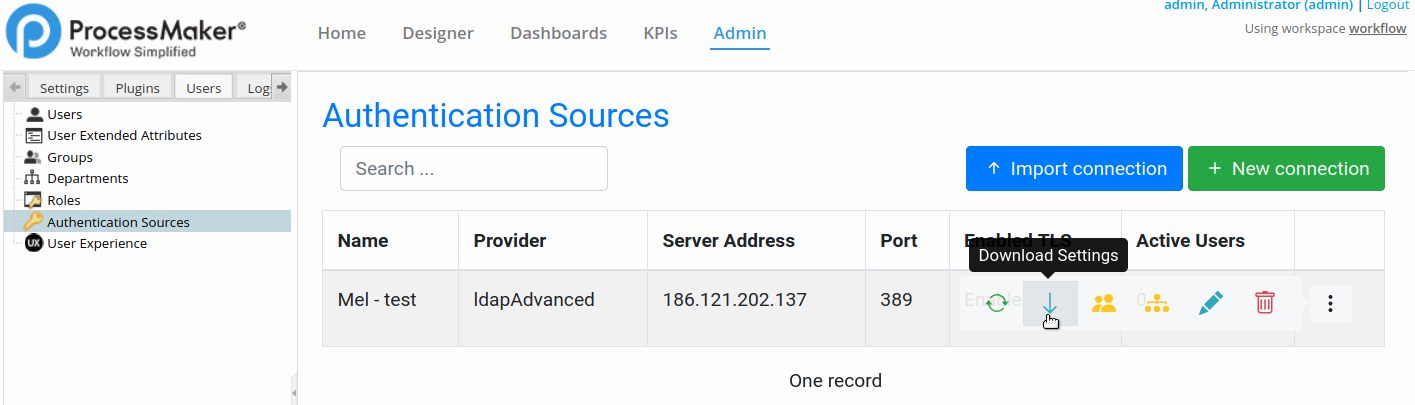Click the blue pencil edit icon
The width and height of the screenshot is (1415, 405).
pyautogui.click(x=1210, y=303)
